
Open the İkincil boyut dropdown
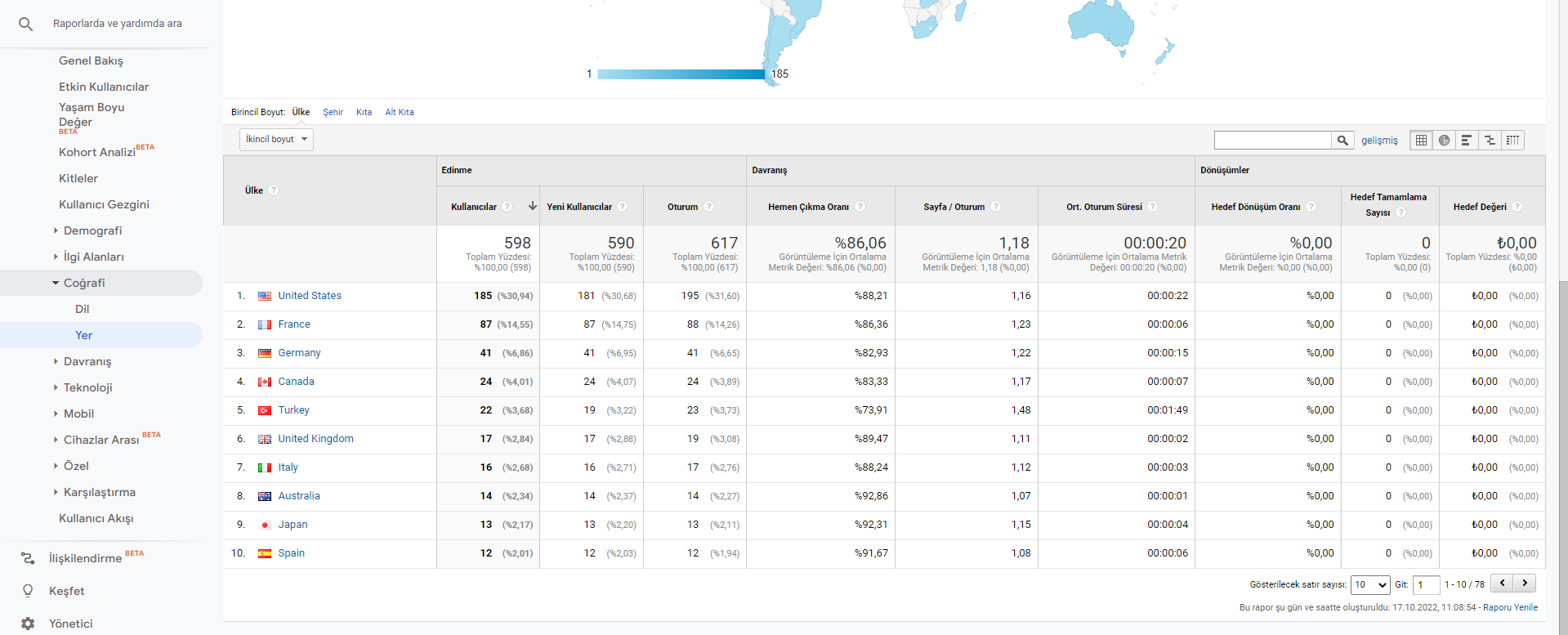tap(276, 139)
